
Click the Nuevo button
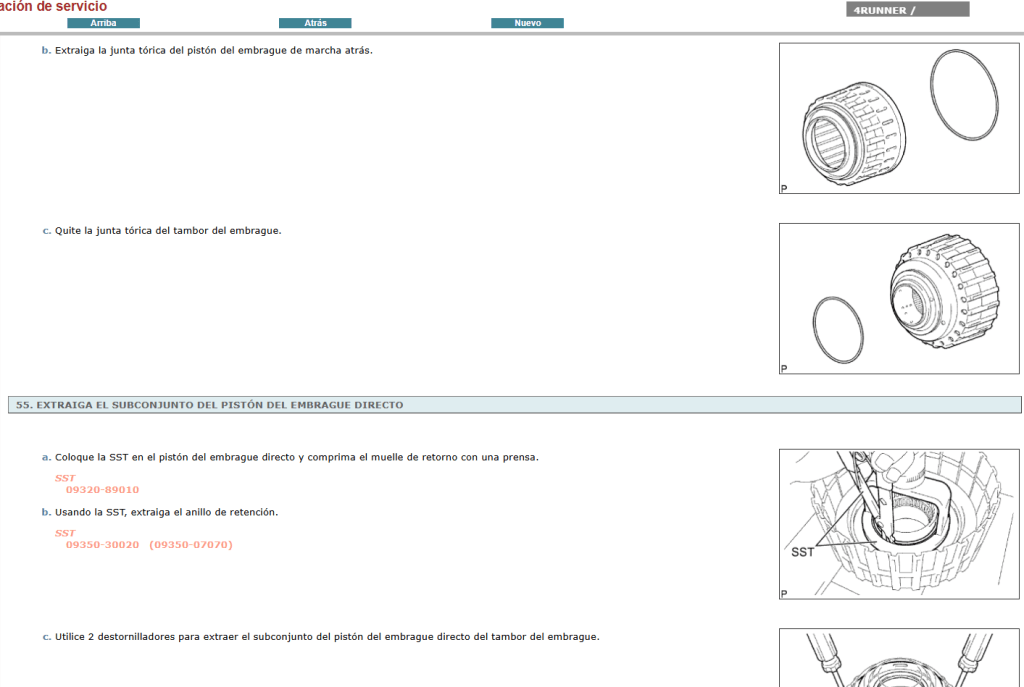[x=527, y=23]
